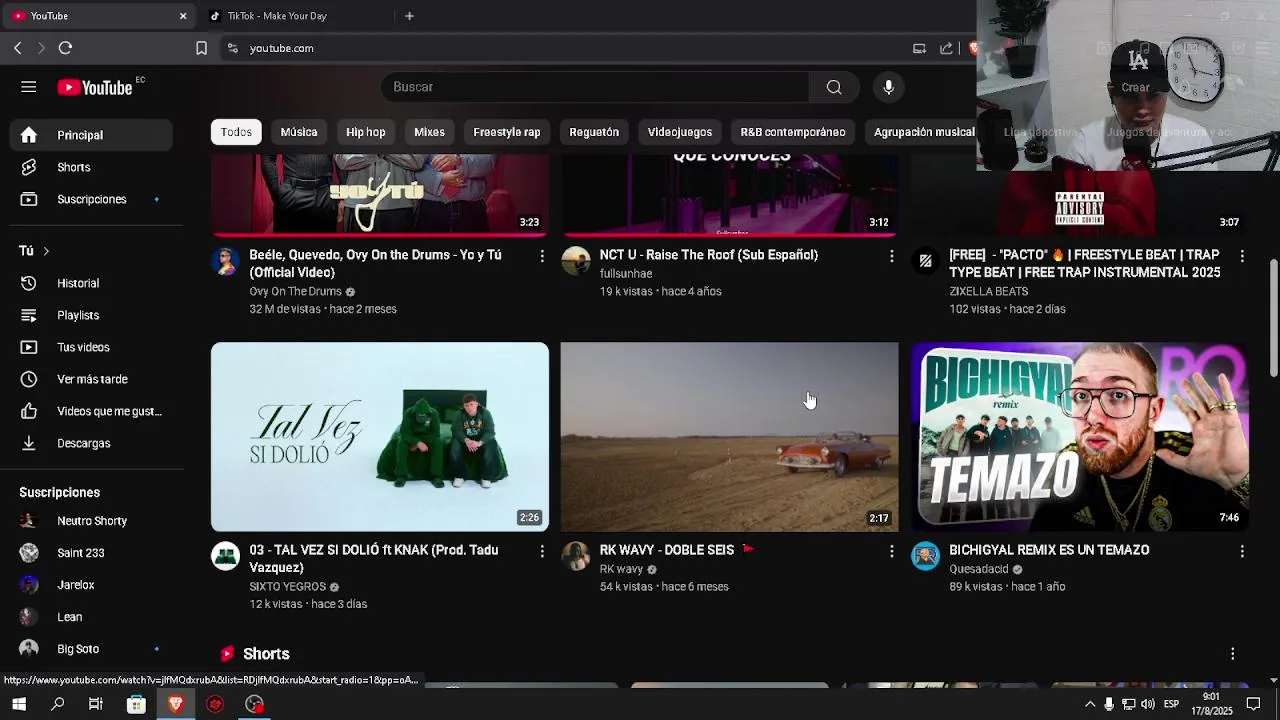Click Brave browser taskbar icon
The width and height of the screenshot is (1280, 720).
pyautogui.click(x=176, y=704)
